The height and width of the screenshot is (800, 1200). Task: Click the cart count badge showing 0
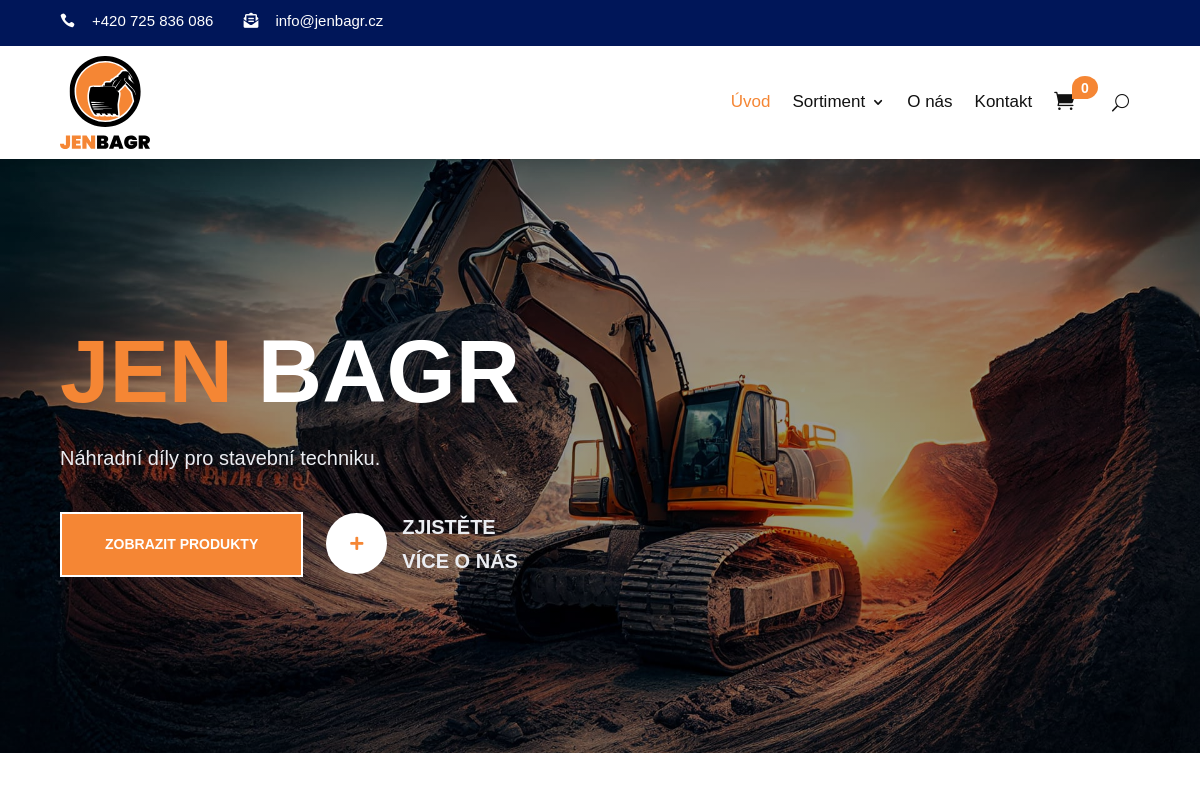(1085, 88)
